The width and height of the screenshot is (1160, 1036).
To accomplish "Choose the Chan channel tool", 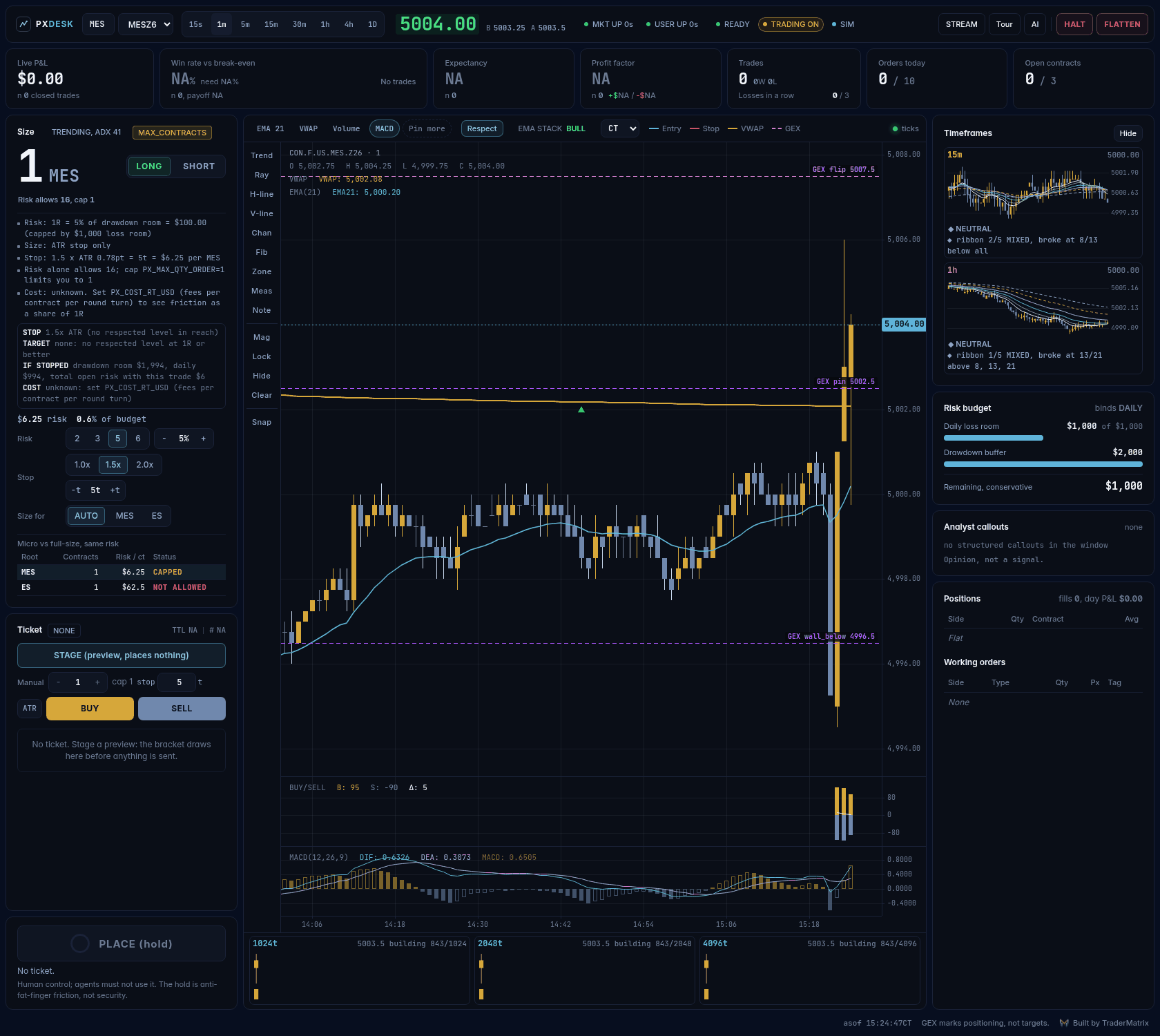I will pyautogui.click(x=262, y=233).
